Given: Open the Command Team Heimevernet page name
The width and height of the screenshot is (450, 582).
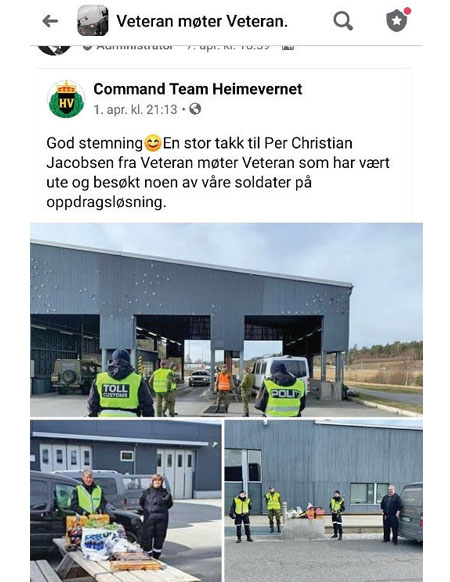Looking at the screenshot, I should (x=198, y=89).
